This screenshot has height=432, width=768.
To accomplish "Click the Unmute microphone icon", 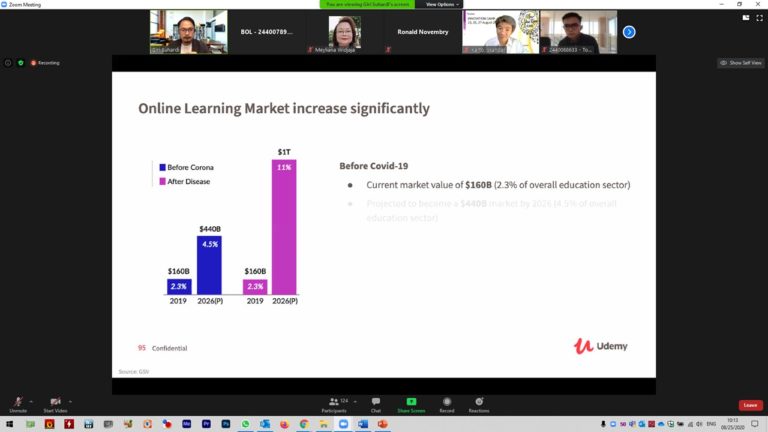I will (18, 402).
